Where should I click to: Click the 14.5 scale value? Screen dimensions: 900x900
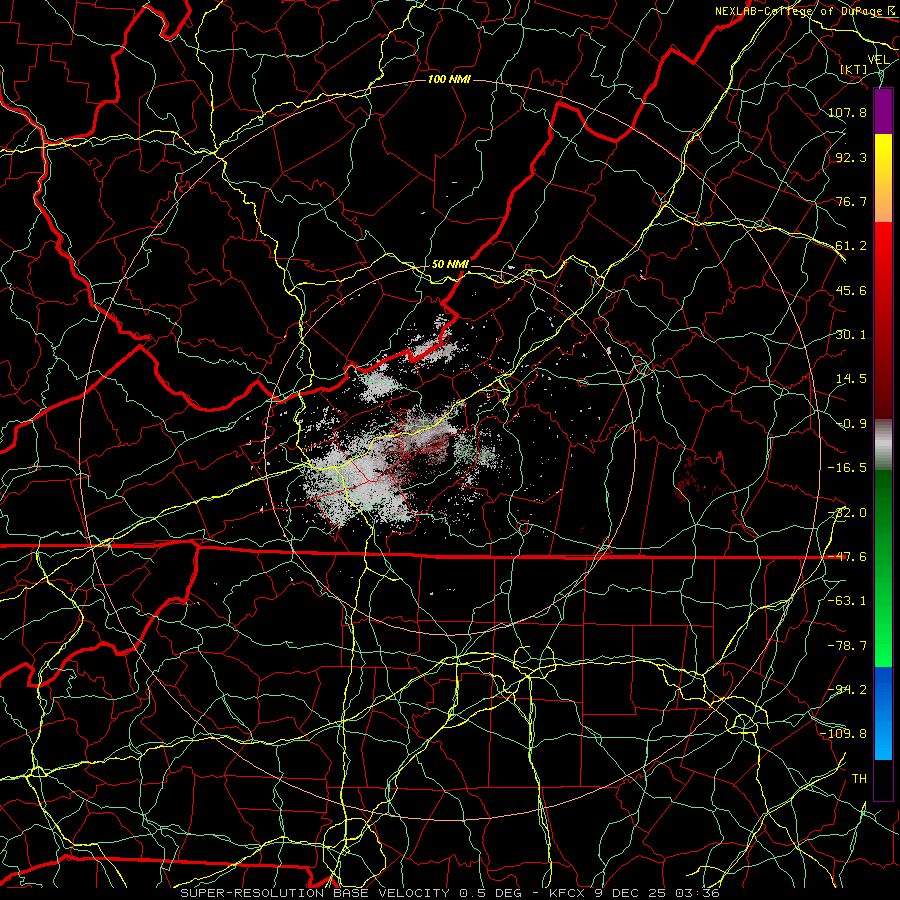[x=851, y=379]
